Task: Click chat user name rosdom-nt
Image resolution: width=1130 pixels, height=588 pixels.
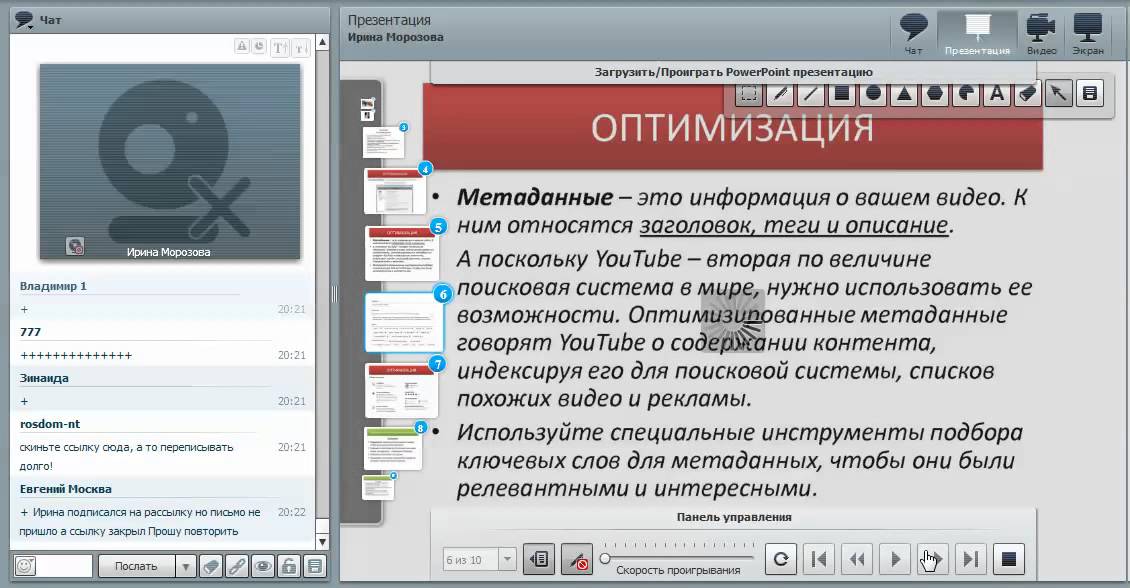Action: coord(50,424)
